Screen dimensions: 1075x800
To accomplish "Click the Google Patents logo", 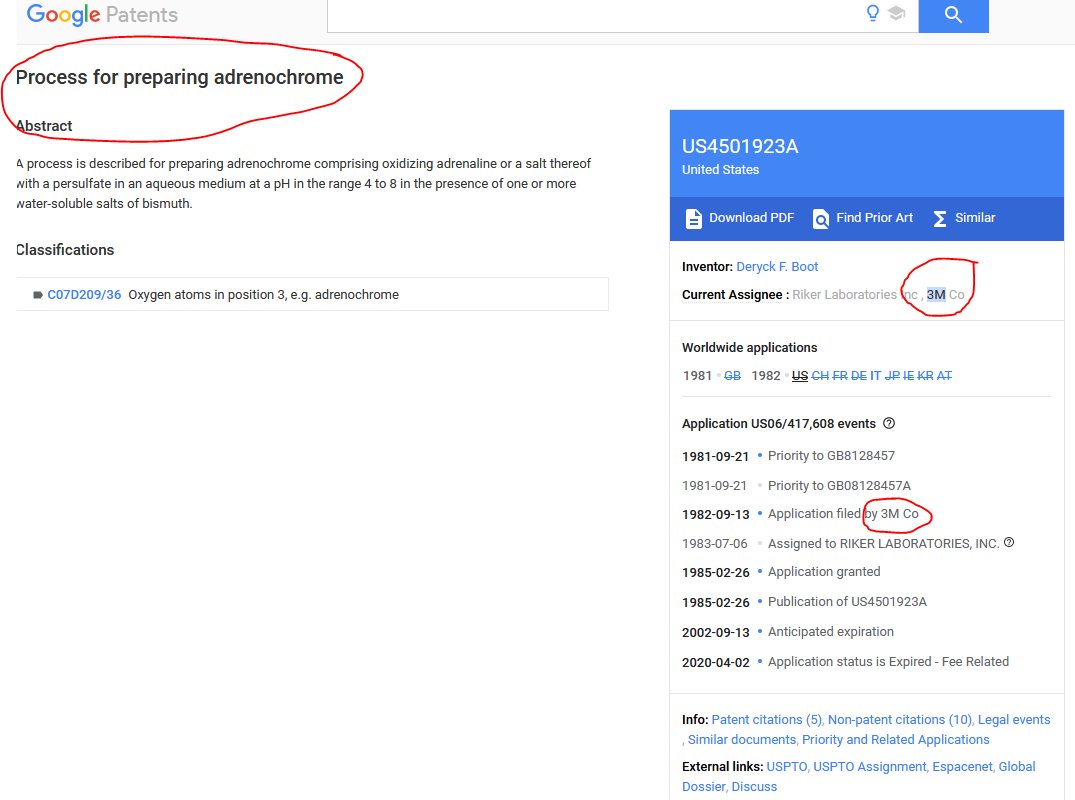I will coord(102,14).
